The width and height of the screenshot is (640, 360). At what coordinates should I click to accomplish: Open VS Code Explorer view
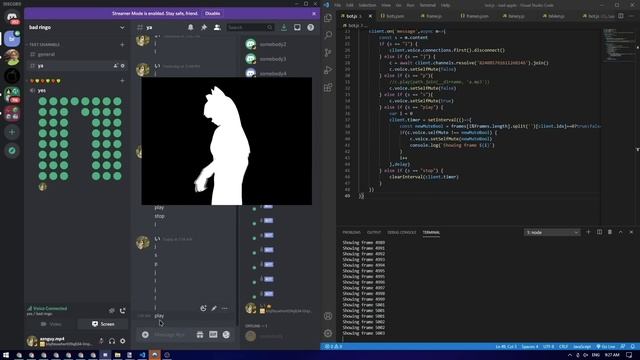(x=328, y=18)
